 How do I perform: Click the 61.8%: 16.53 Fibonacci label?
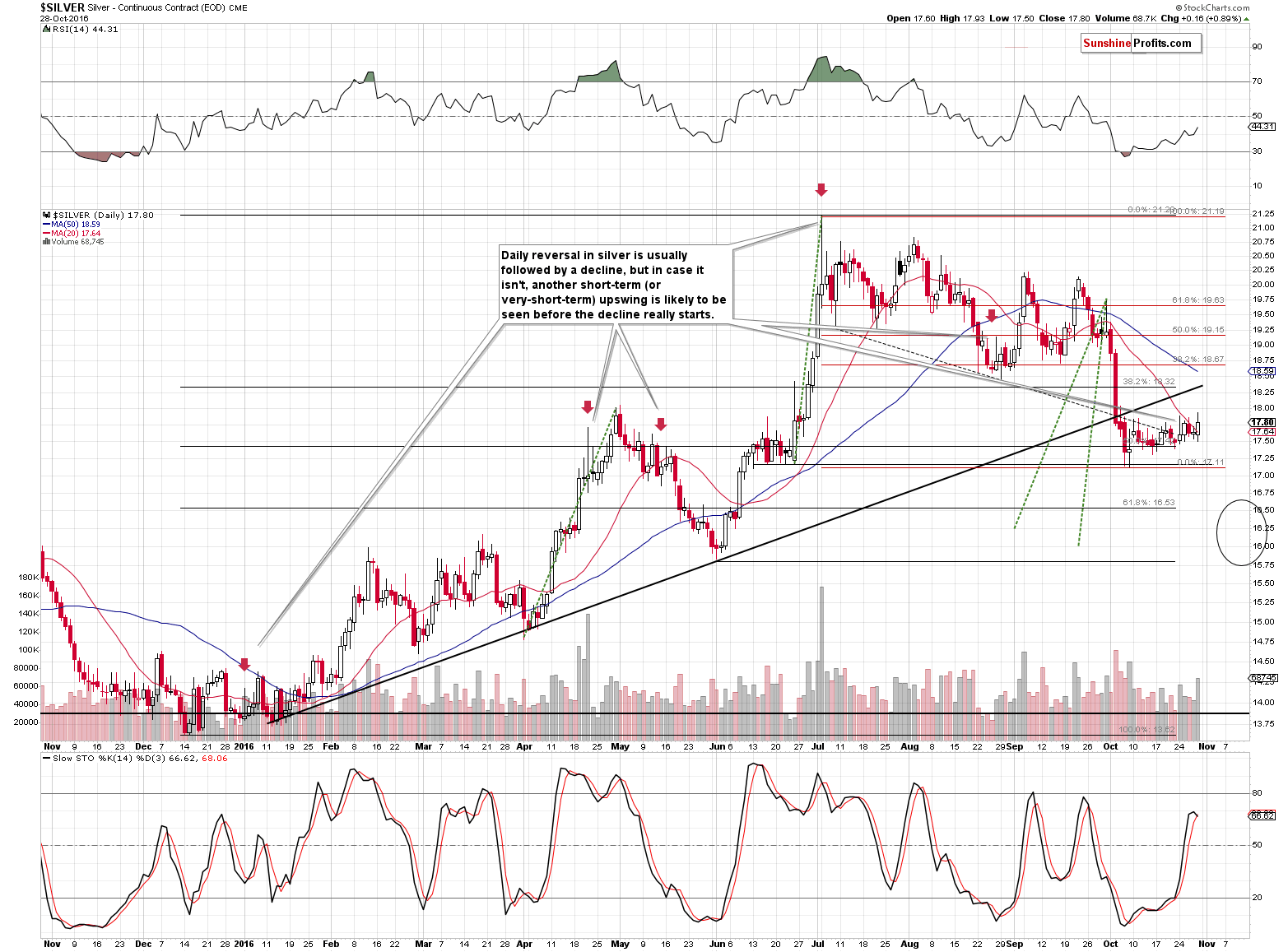point(1149,502)
